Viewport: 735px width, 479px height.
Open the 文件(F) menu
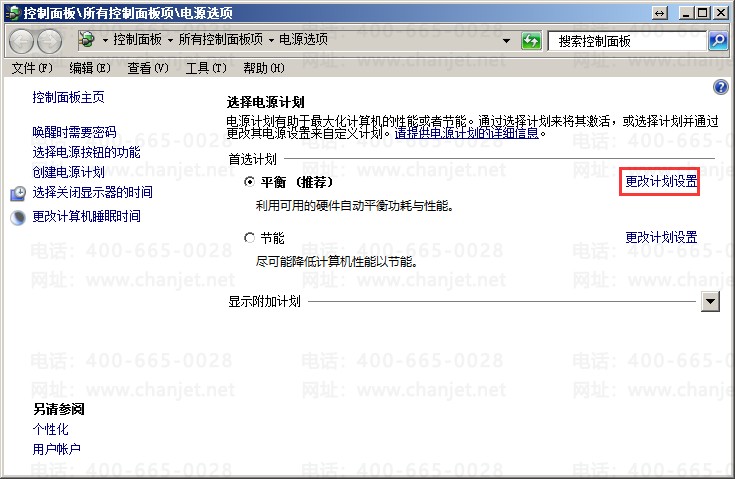[31, 68]
